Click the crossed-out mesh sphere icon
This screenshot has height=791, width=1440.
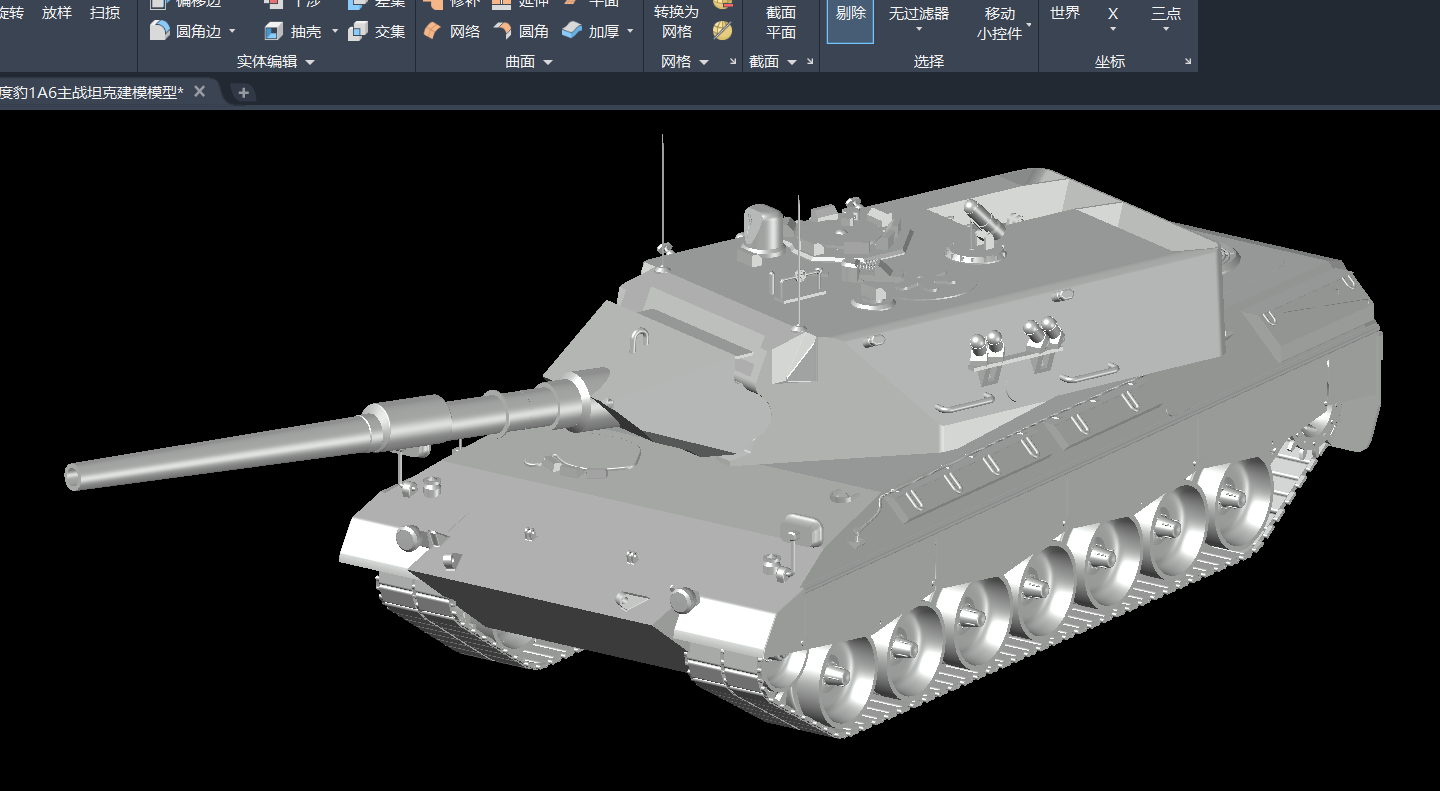pyautogui.click(x=722, y=31)
